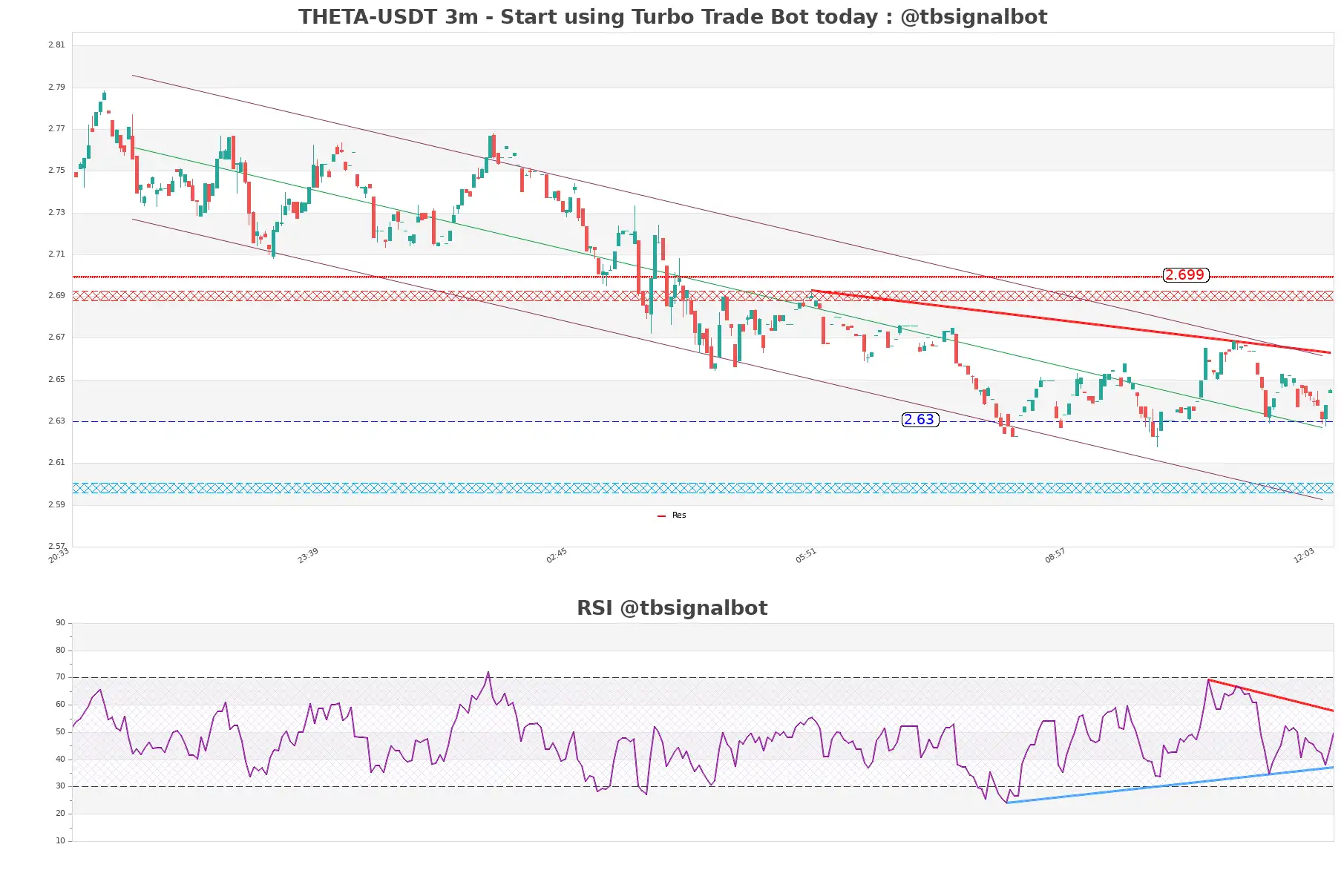Click the thick red resistance trendline on price chart

pyautogui.click(x=1071, y=321)
